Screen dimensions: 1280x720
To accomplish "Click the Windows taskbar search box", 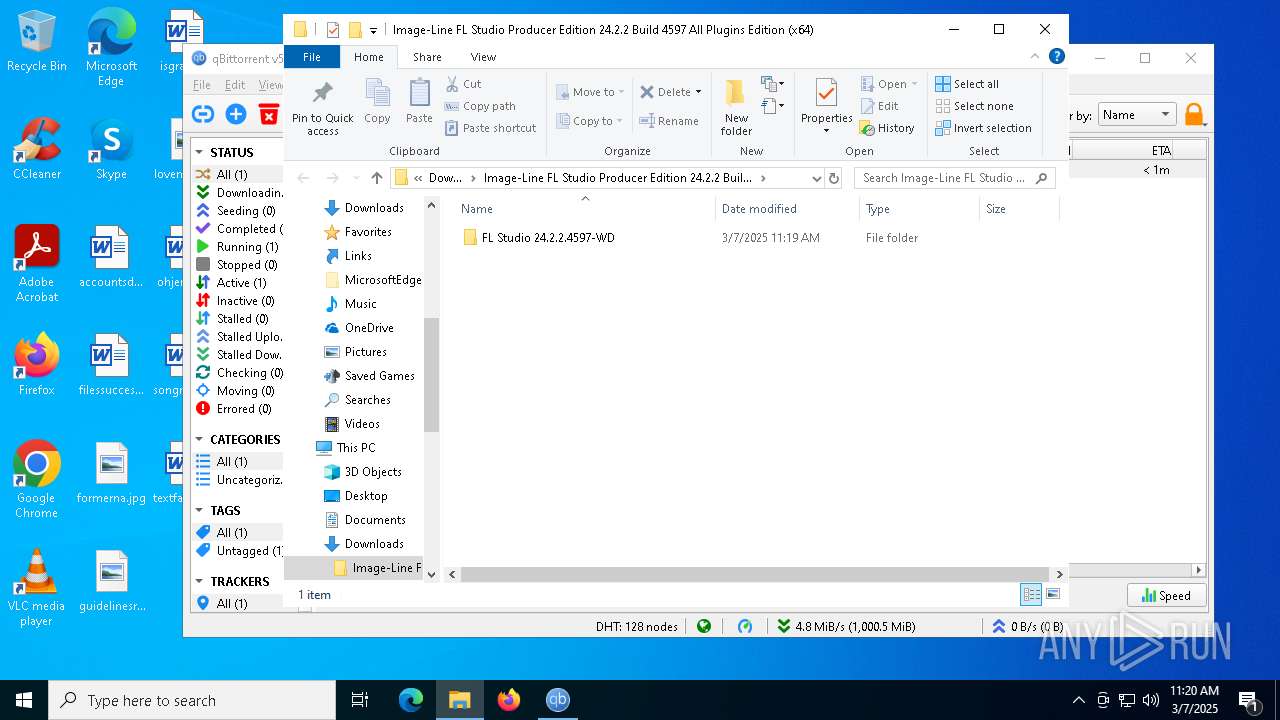I will [192, 700].
